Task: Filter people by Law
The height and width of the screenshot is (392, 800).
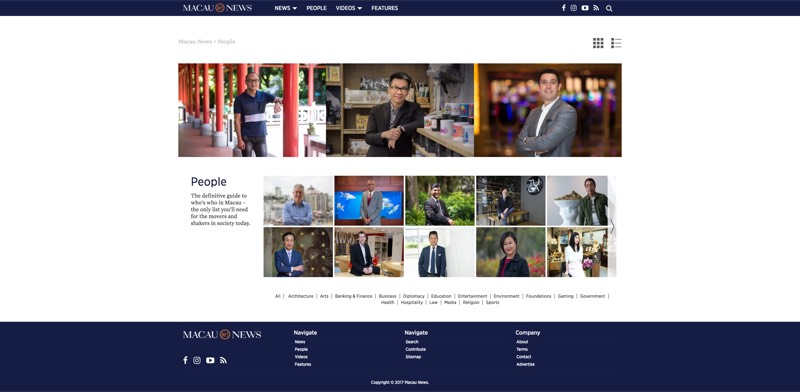Action: point(434,302)
